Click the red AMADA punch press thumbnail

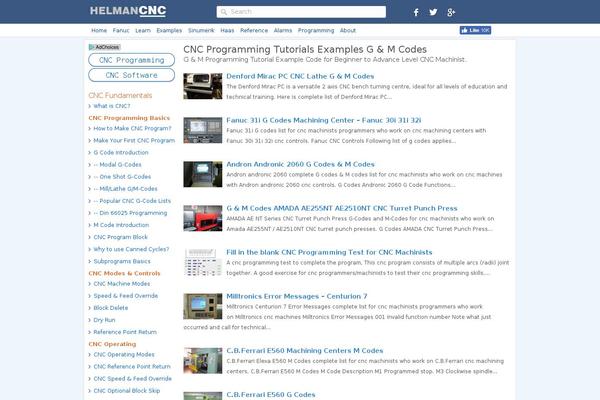pos(203,219)
